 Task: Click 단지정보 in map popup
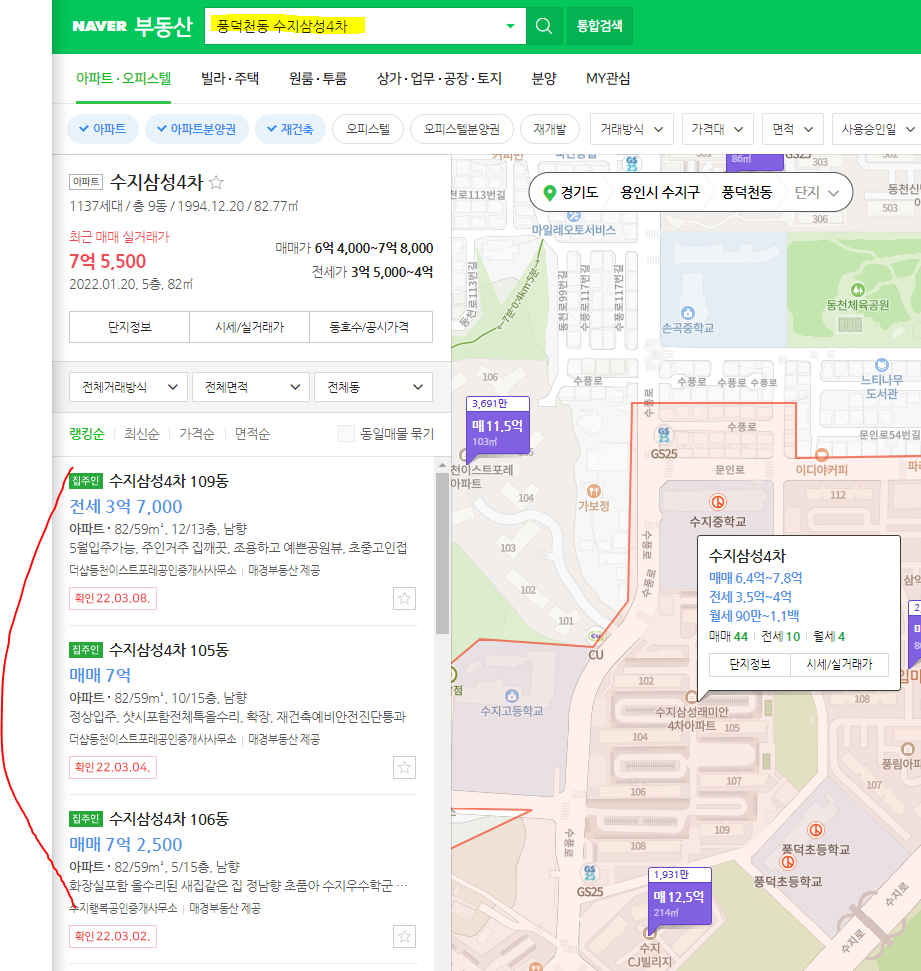tap(749, 664)
